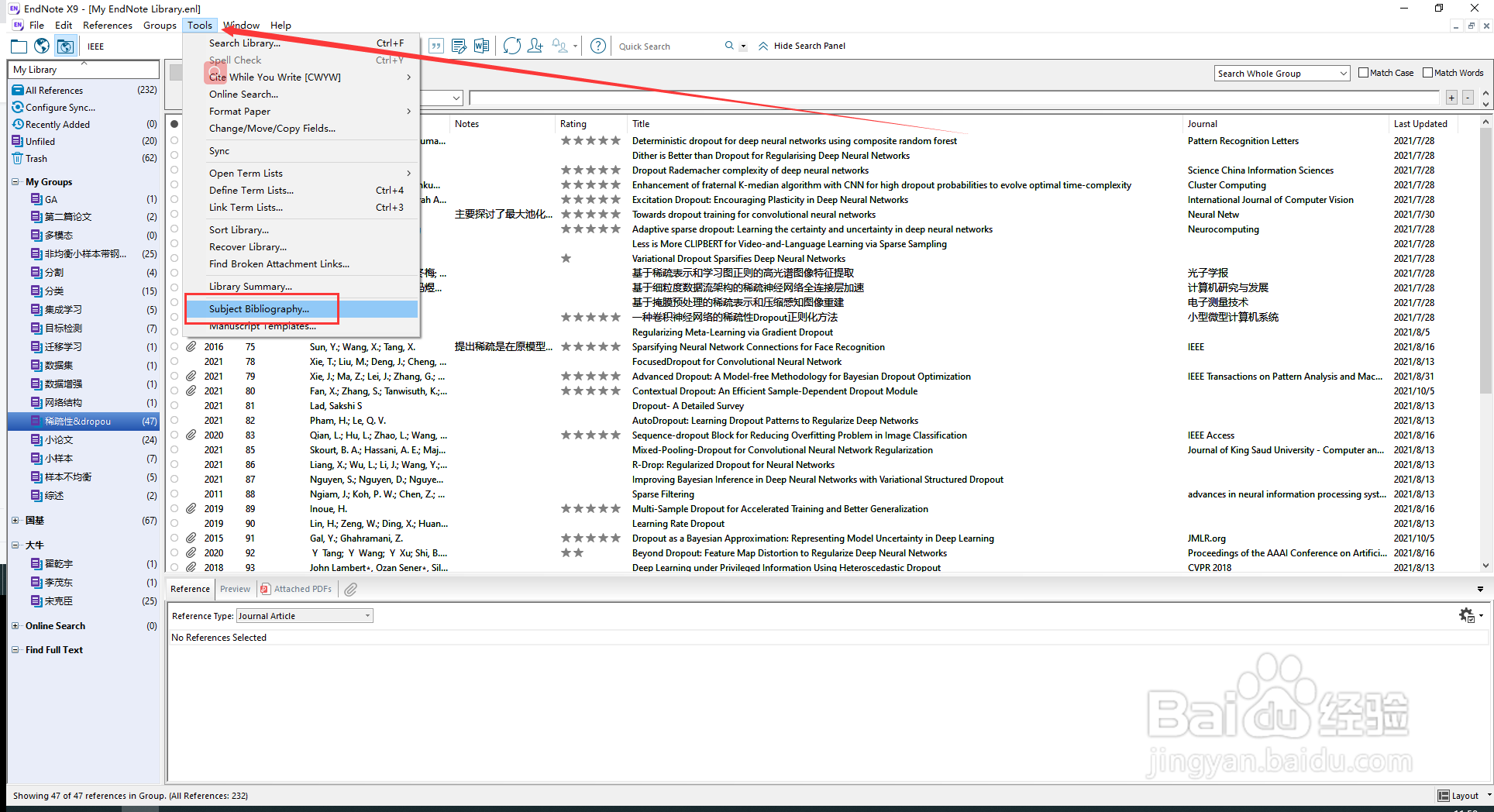This screenshot has width=1494, height=812.
Task: Click the attach-file paperclip tab icon
Action: pyautogui.click(x=350, y=590)
